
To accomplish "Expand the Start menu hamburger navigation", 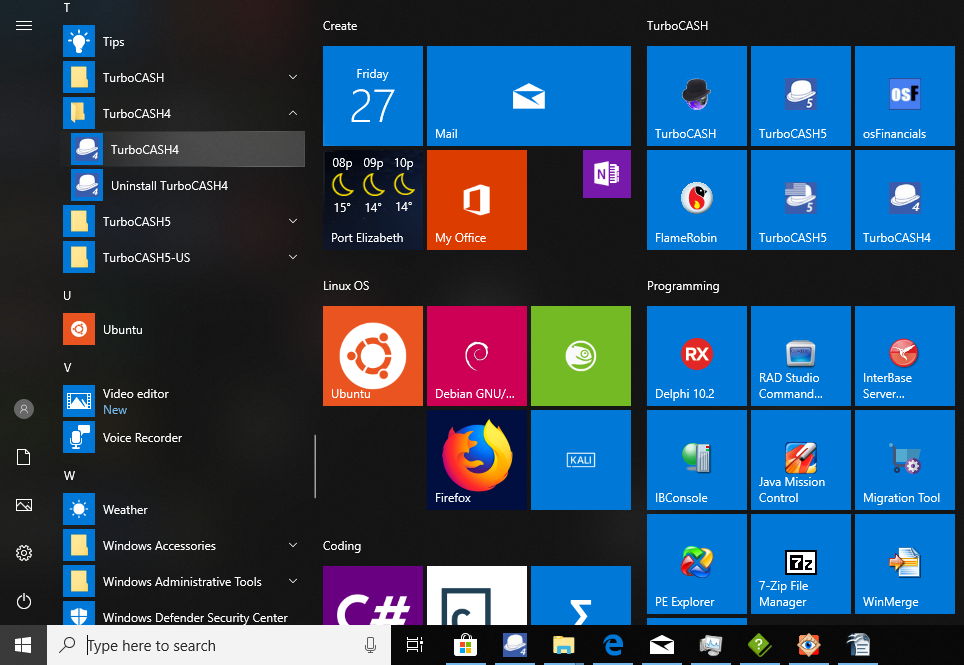I will pyautogui.click(x=23, y=25).
